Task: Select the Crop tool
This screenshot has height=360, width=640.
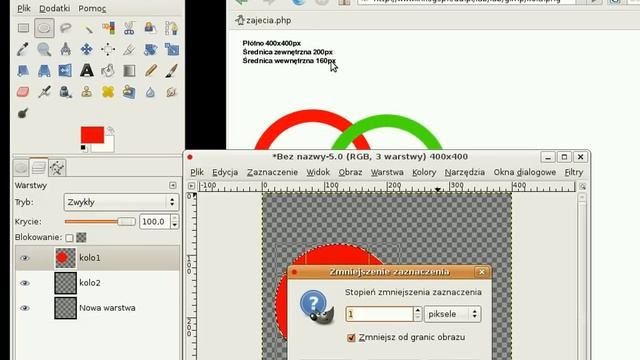Action: click(x=129, y=49)
